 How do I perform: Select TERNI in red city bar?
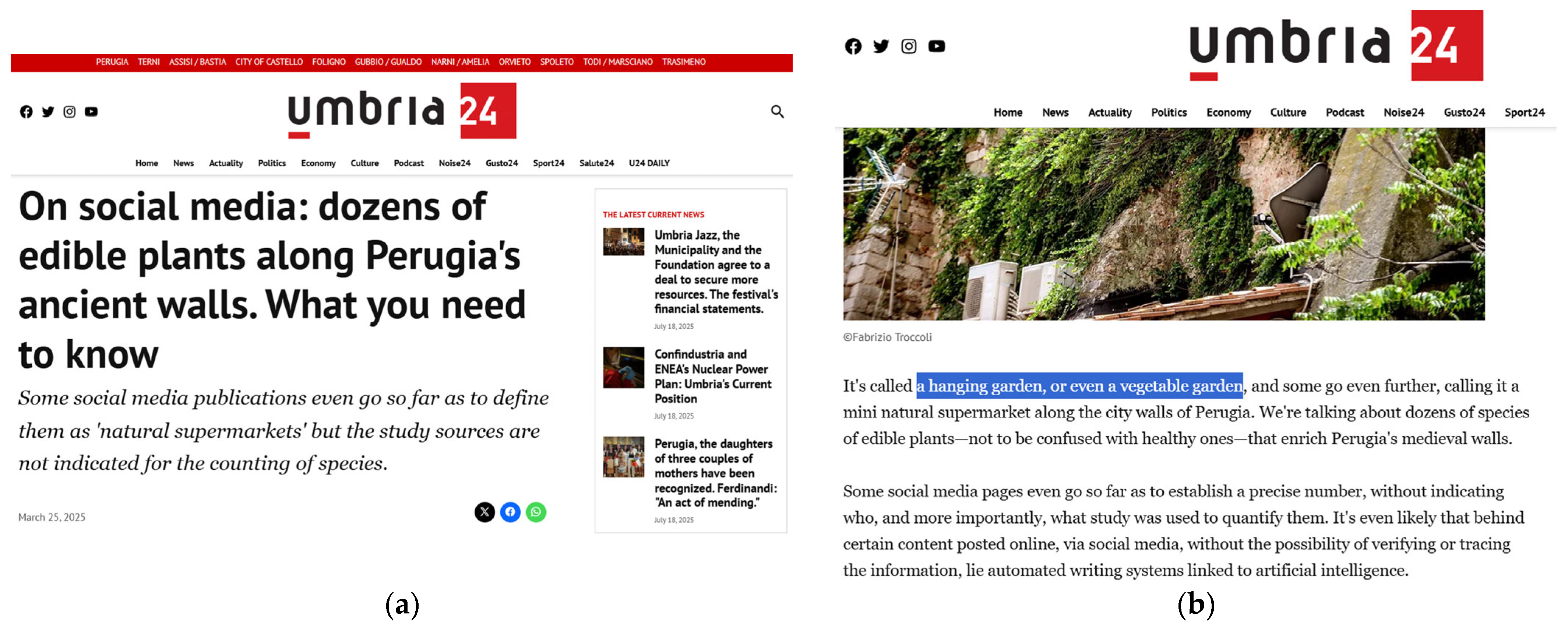(x=148, y=62)
